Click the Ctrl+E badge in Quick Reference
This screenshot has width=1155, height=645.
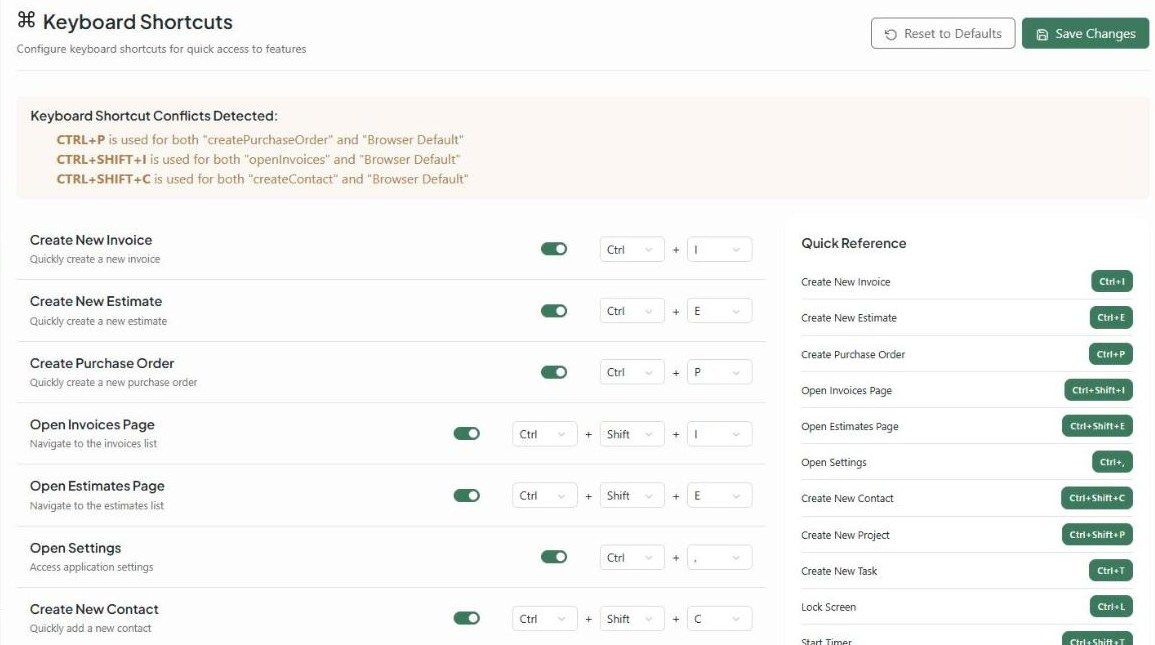1111,317
